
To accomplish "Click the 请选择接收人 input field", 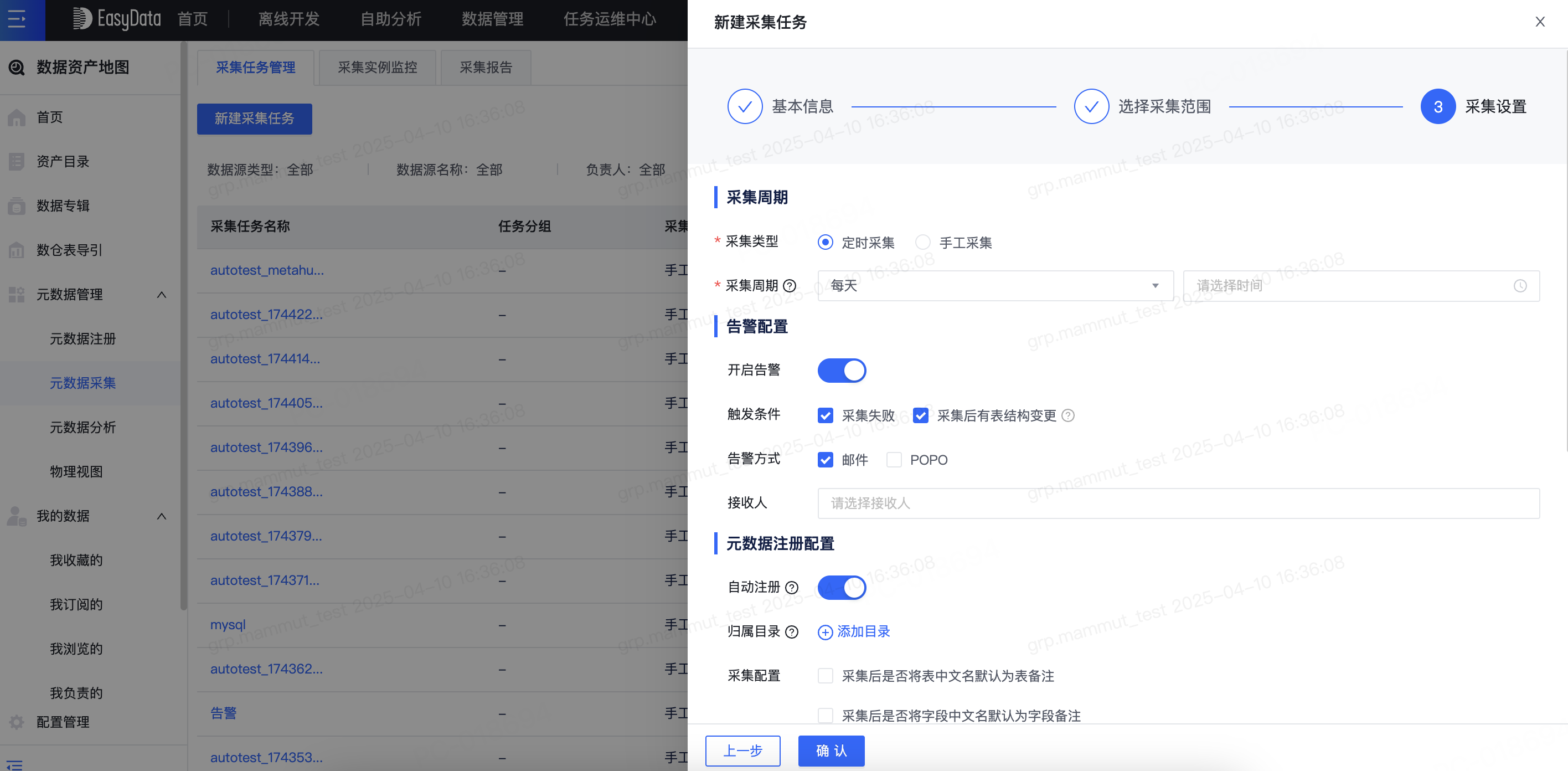I will 1178,503.
